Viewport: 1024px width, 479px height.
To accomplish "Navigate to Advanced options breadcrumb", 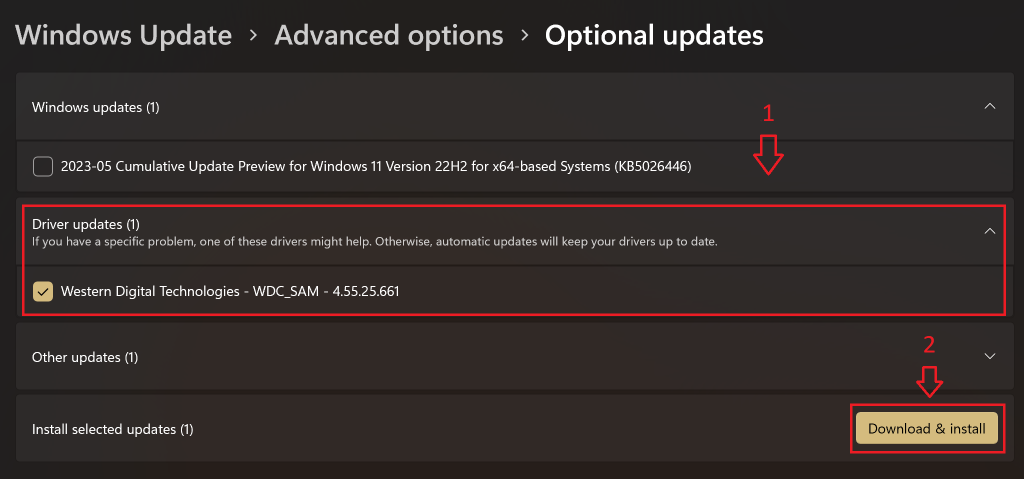I will (x=389, y=36).
